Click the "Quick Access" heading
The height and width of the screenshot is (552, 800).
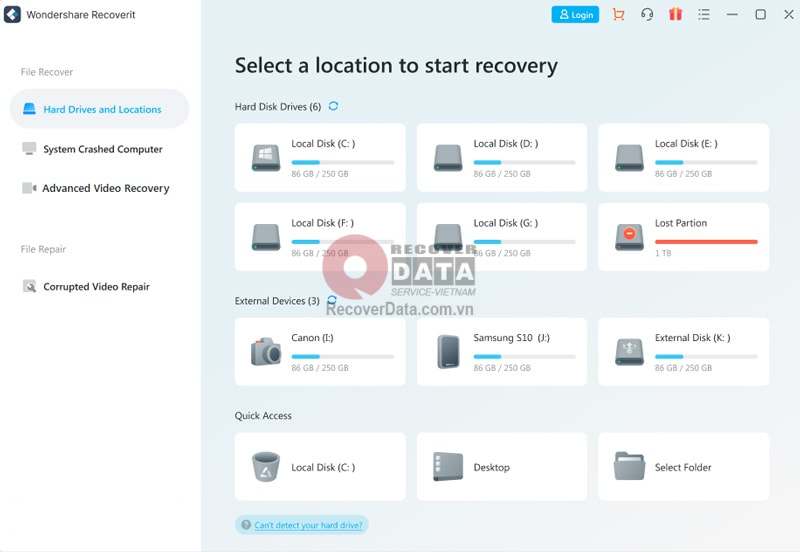coord(263,416)
